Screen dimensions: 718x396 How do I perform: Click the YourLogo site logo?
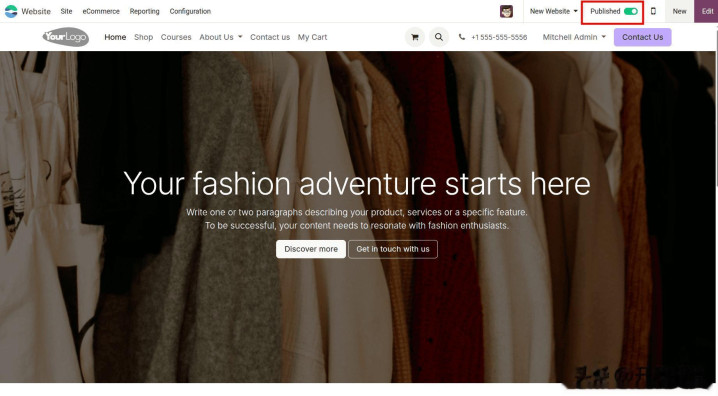(66, 37)
